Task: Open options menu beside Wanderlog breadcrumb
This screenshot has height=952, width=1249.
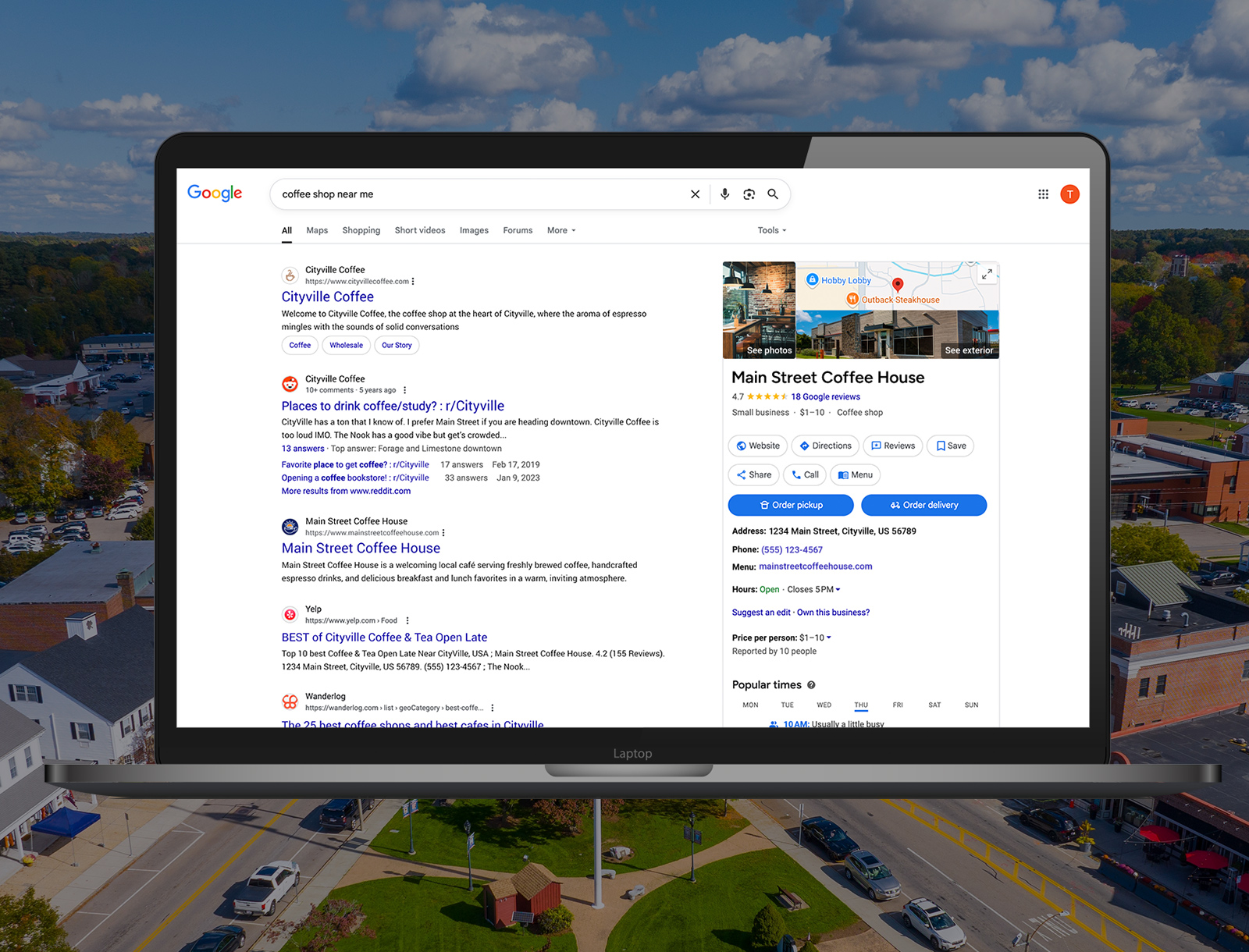Action: click(x=492, y=709)
